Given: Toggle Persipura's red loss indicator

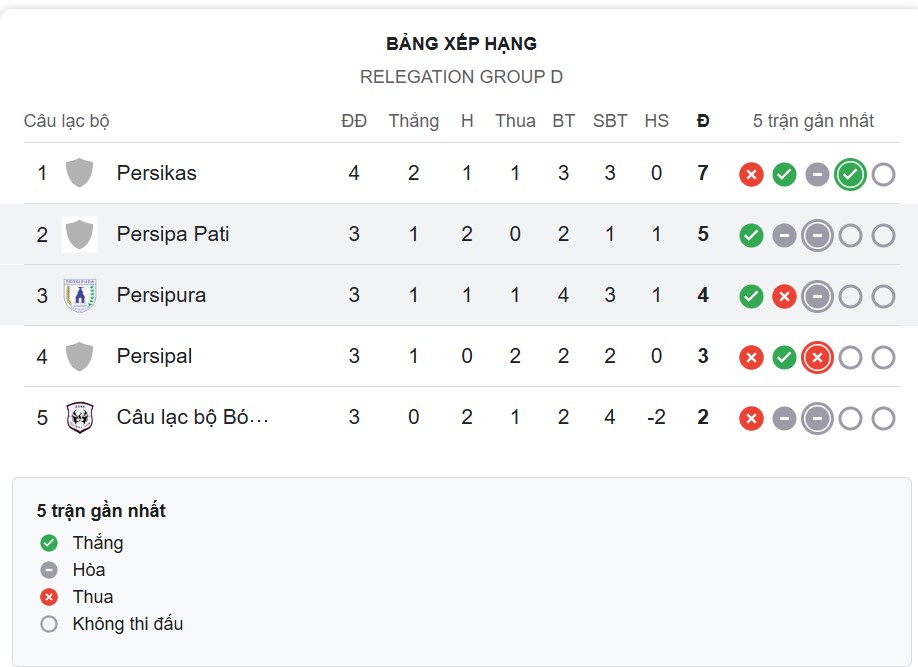Looking at the screenshot, I should (x=784, y=295).
